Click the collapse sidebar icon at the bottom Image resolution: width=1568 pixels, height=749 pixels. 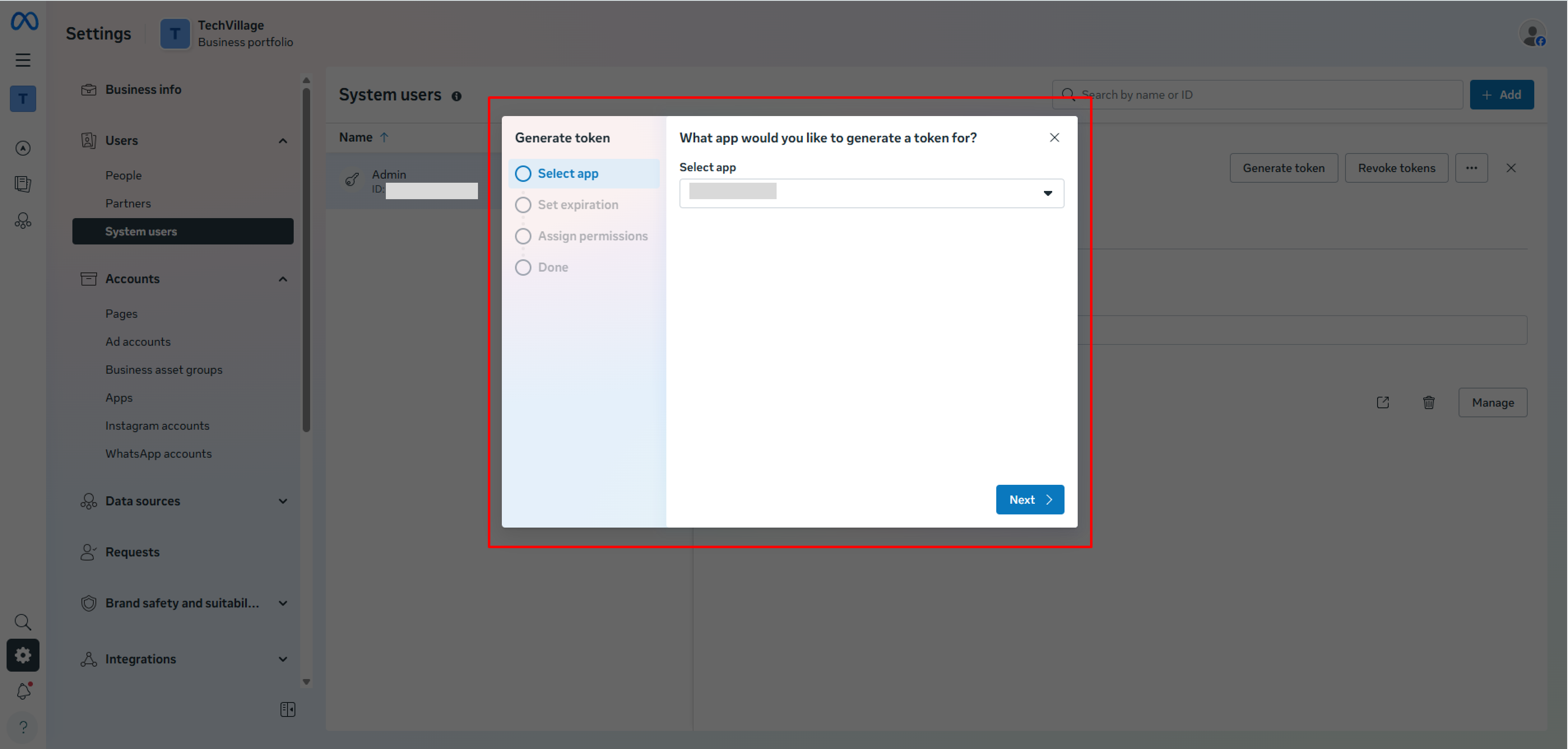[x=287, y=709]
